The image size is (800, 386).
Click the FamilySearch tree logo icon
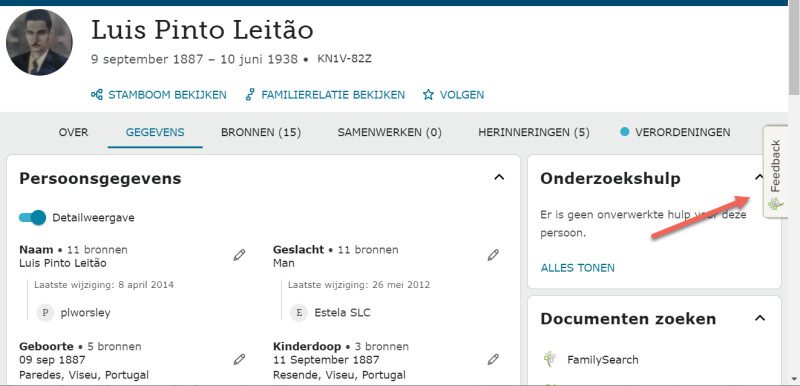pyautogui.click(x=549, y=359)
